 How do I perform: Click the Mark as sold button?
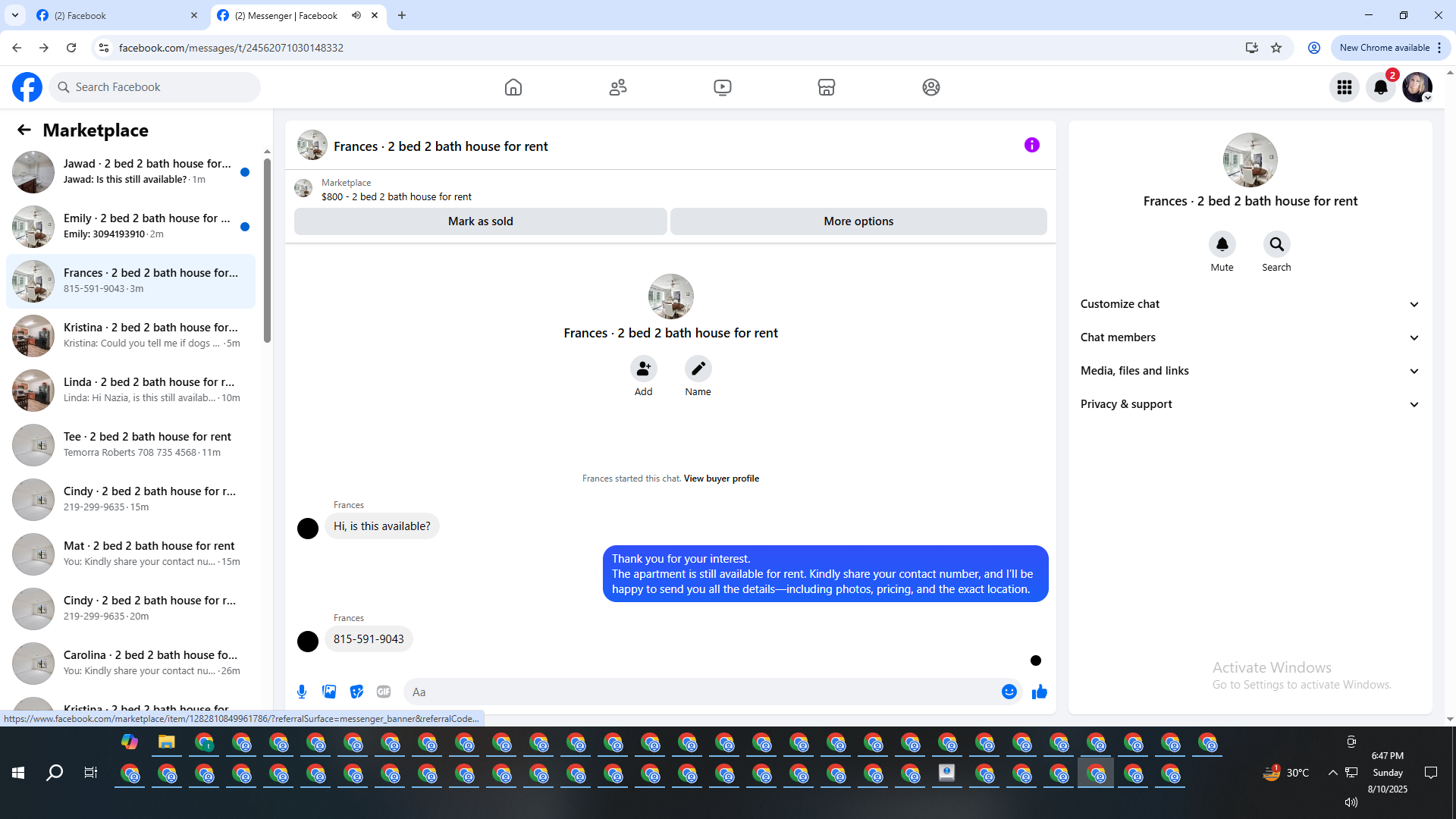pos(480,221)
